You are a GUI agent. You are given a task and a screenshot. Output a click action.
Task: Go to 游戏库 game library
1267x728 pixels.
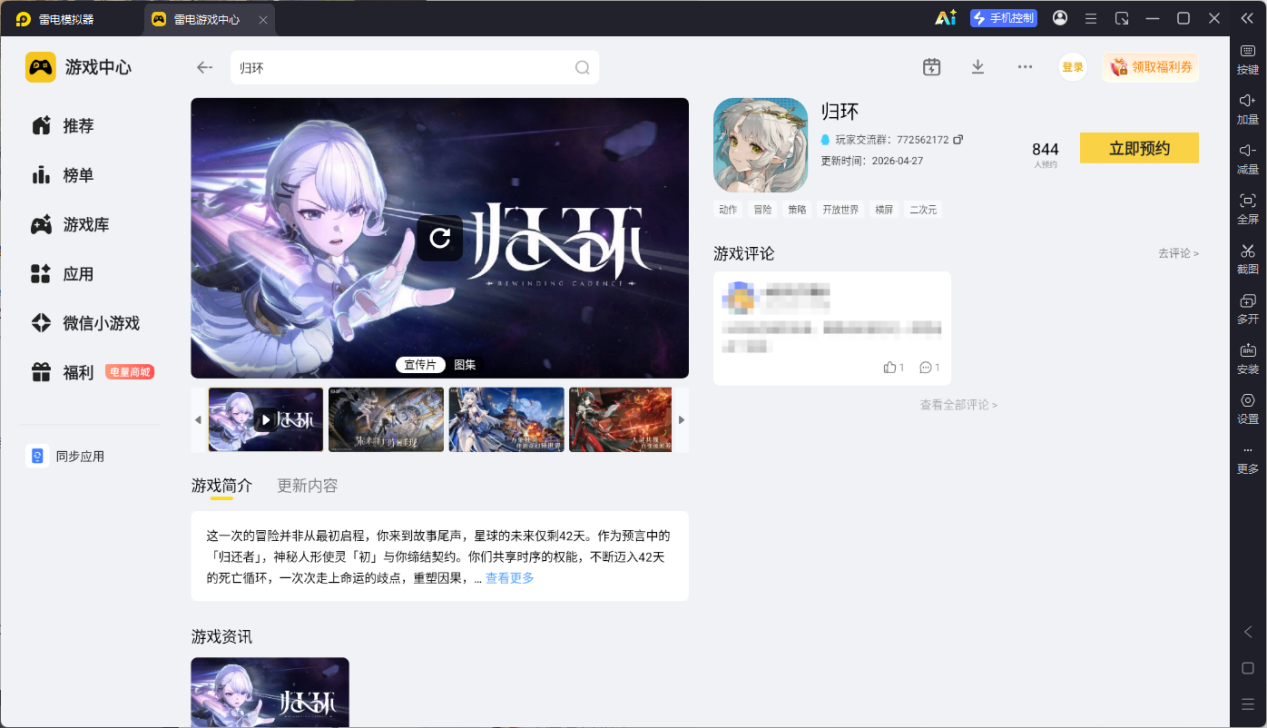point(70,225)
